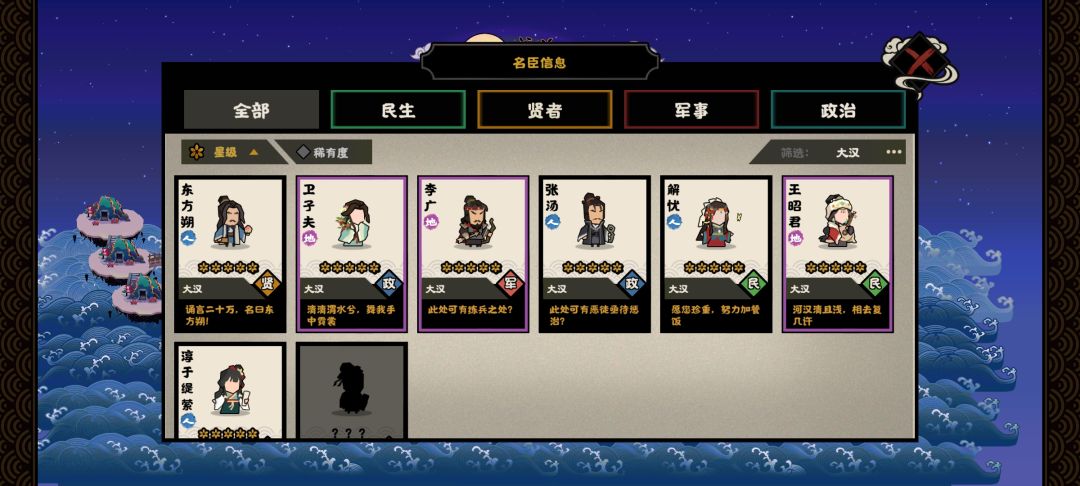This screenshot has height=486, width=1080.
Task: Click the 地 attribute icon on 卫子夫's card
Action: tap(310, 238)
